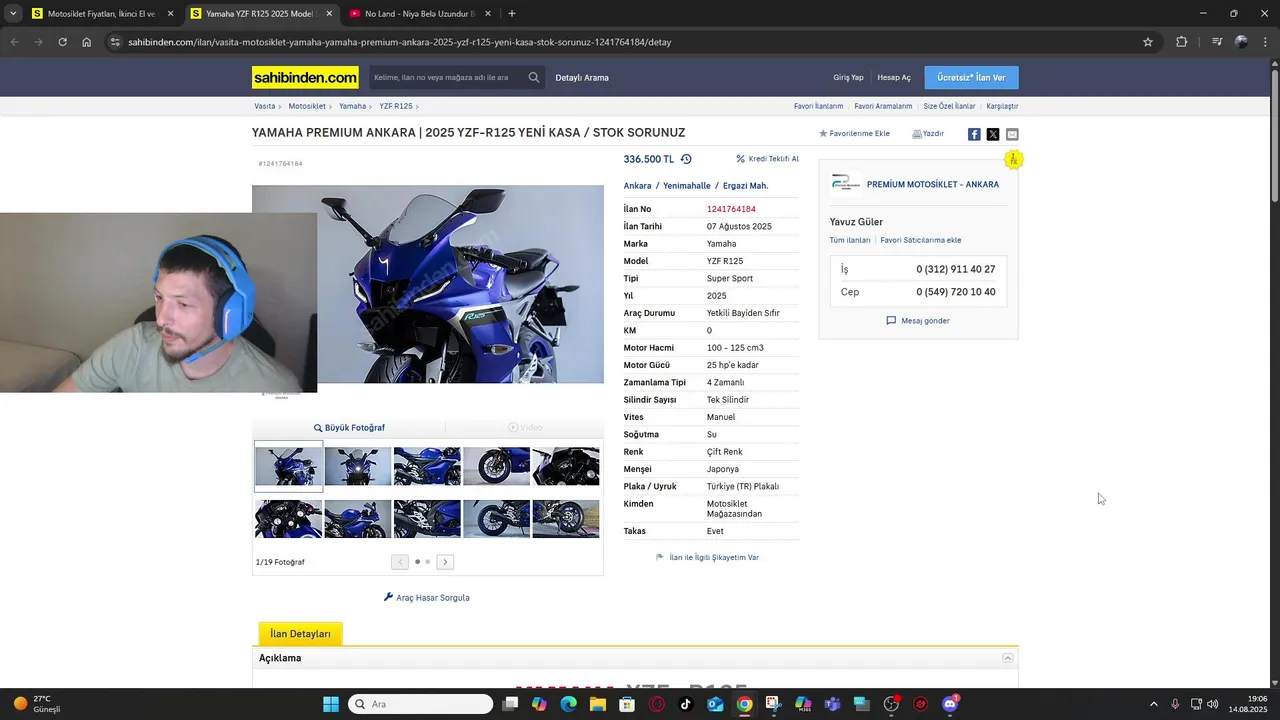Click Tüm ilanları link
This screenshot has height=720, width=1280.
(850, 240)
